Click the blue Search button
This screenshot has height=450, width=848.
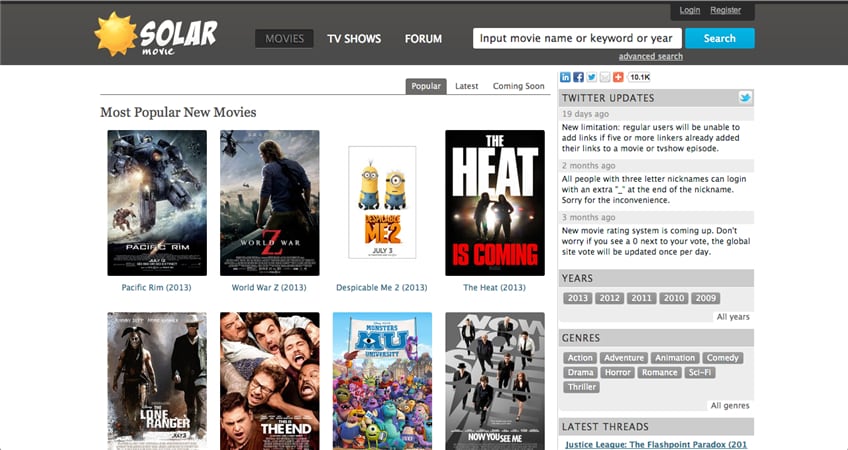pos(720,38)
